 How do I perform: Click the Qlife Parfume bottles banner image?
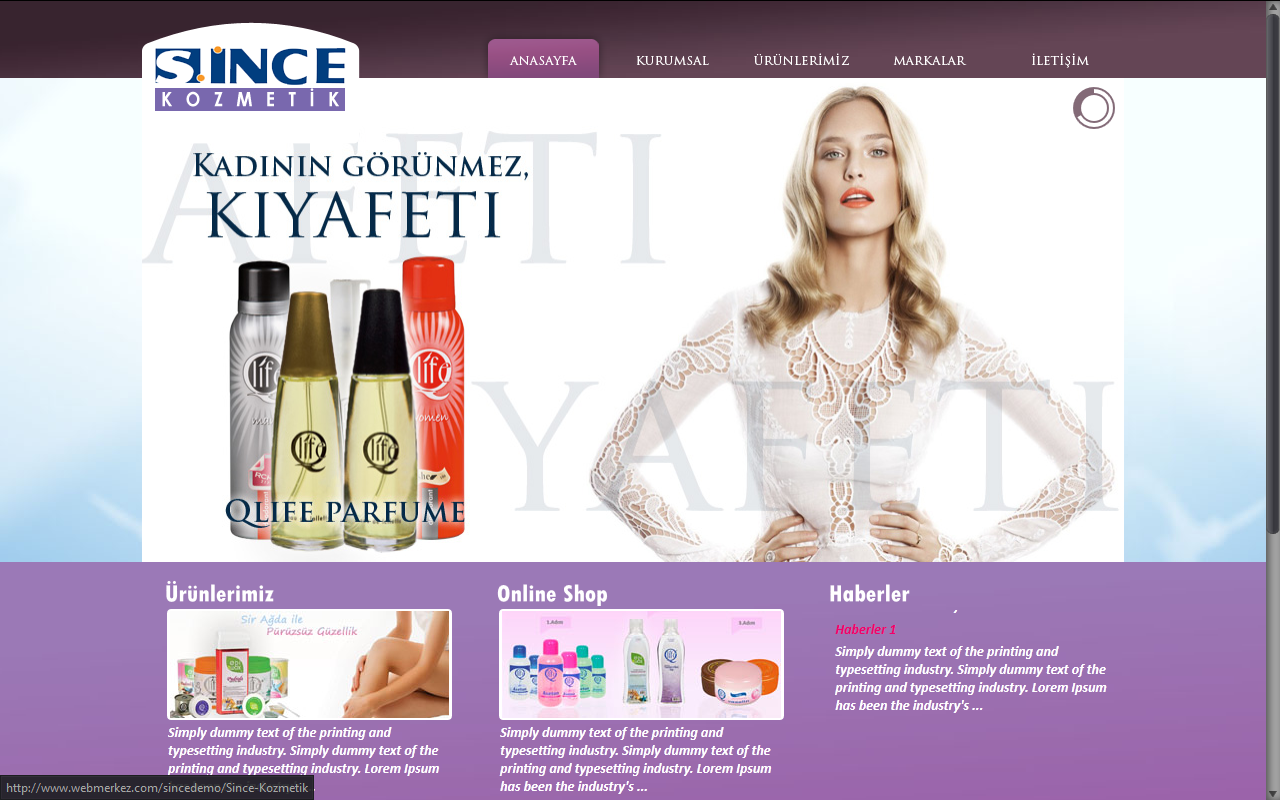pos(345,404)
